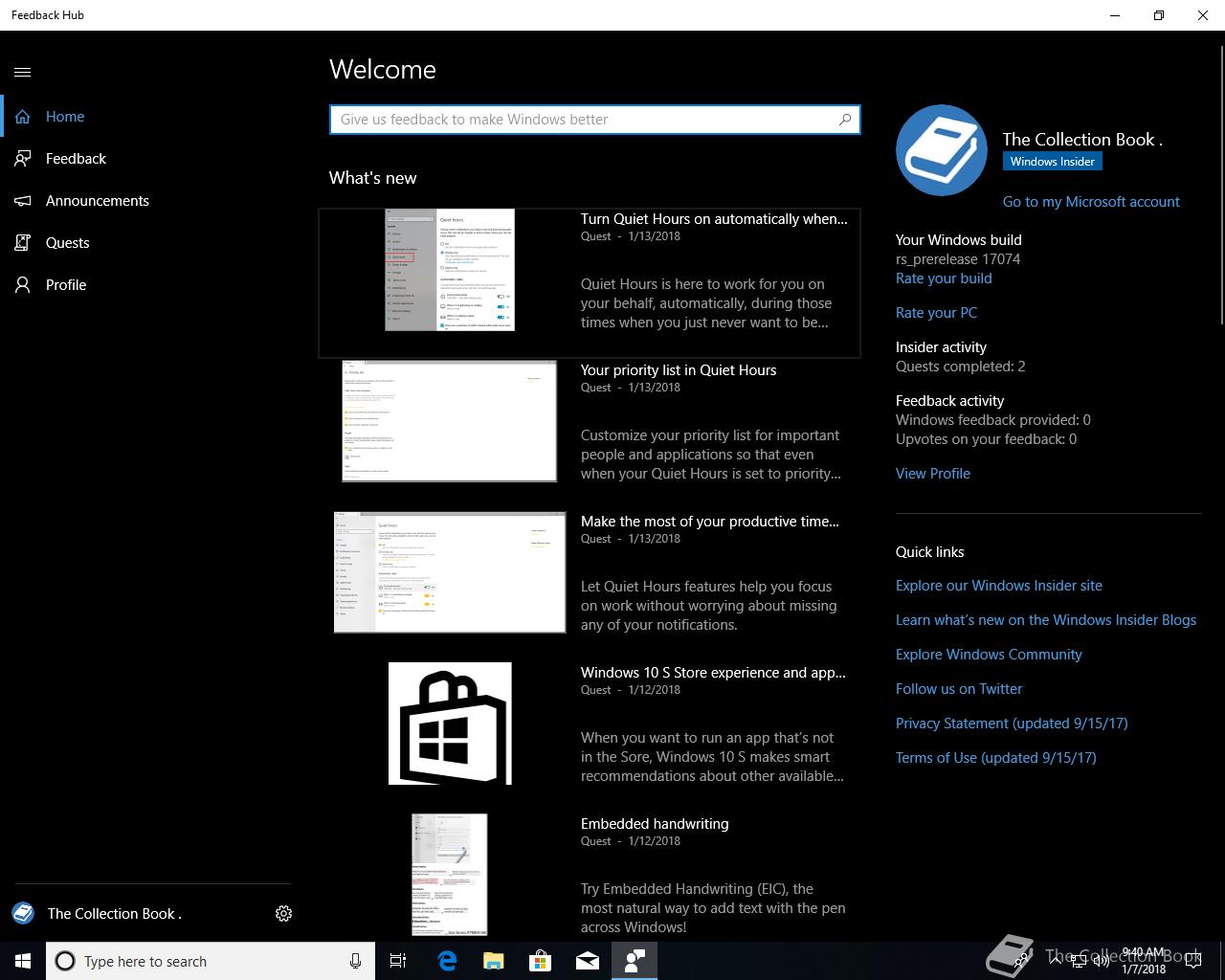Viewport: 1225px width, 980px height.
Task: Open File Explorer from taskbar
Action: coord(493,961)
